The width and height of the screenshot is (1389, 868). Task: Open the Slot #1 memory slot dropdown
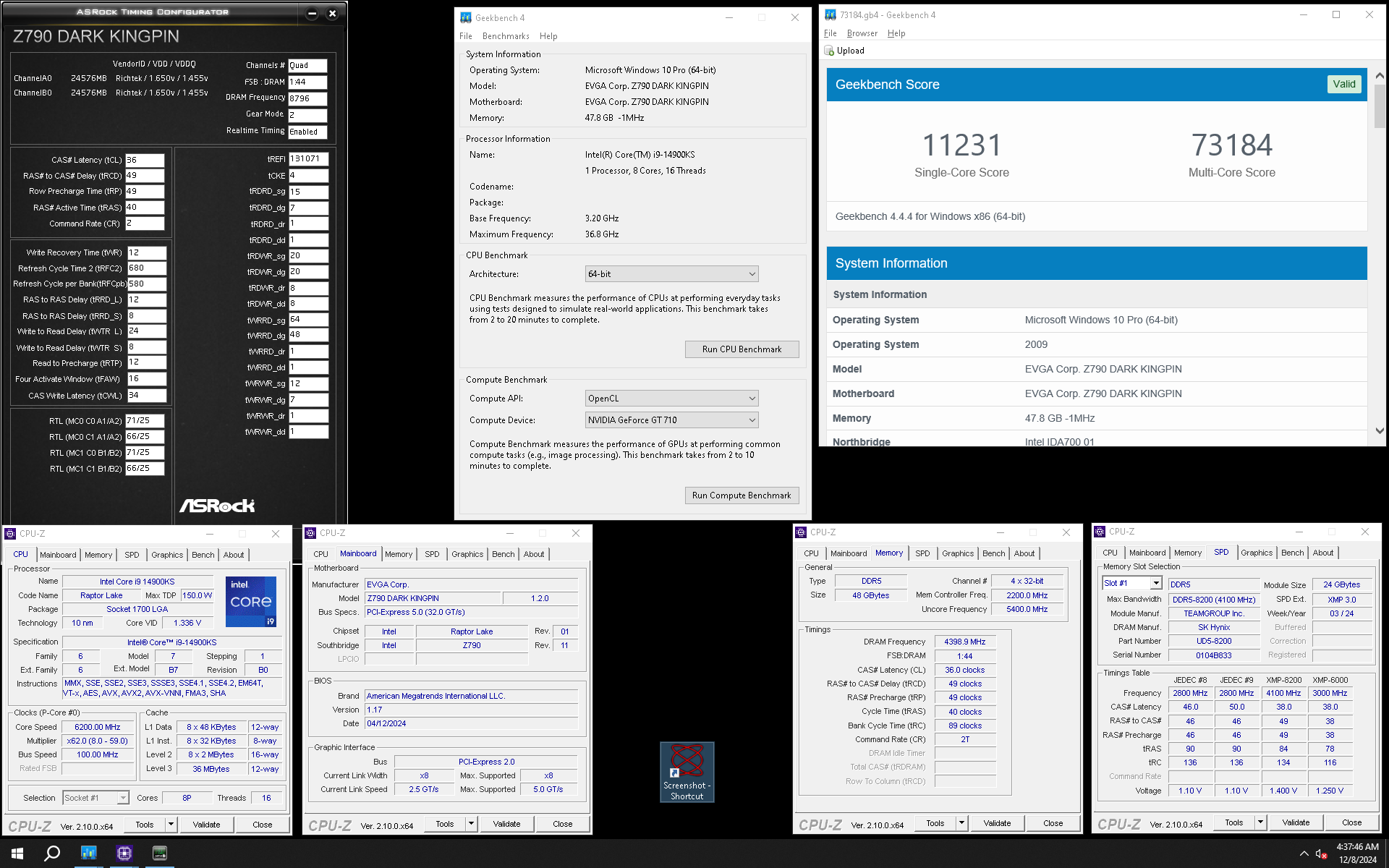tap(1131, 583)
